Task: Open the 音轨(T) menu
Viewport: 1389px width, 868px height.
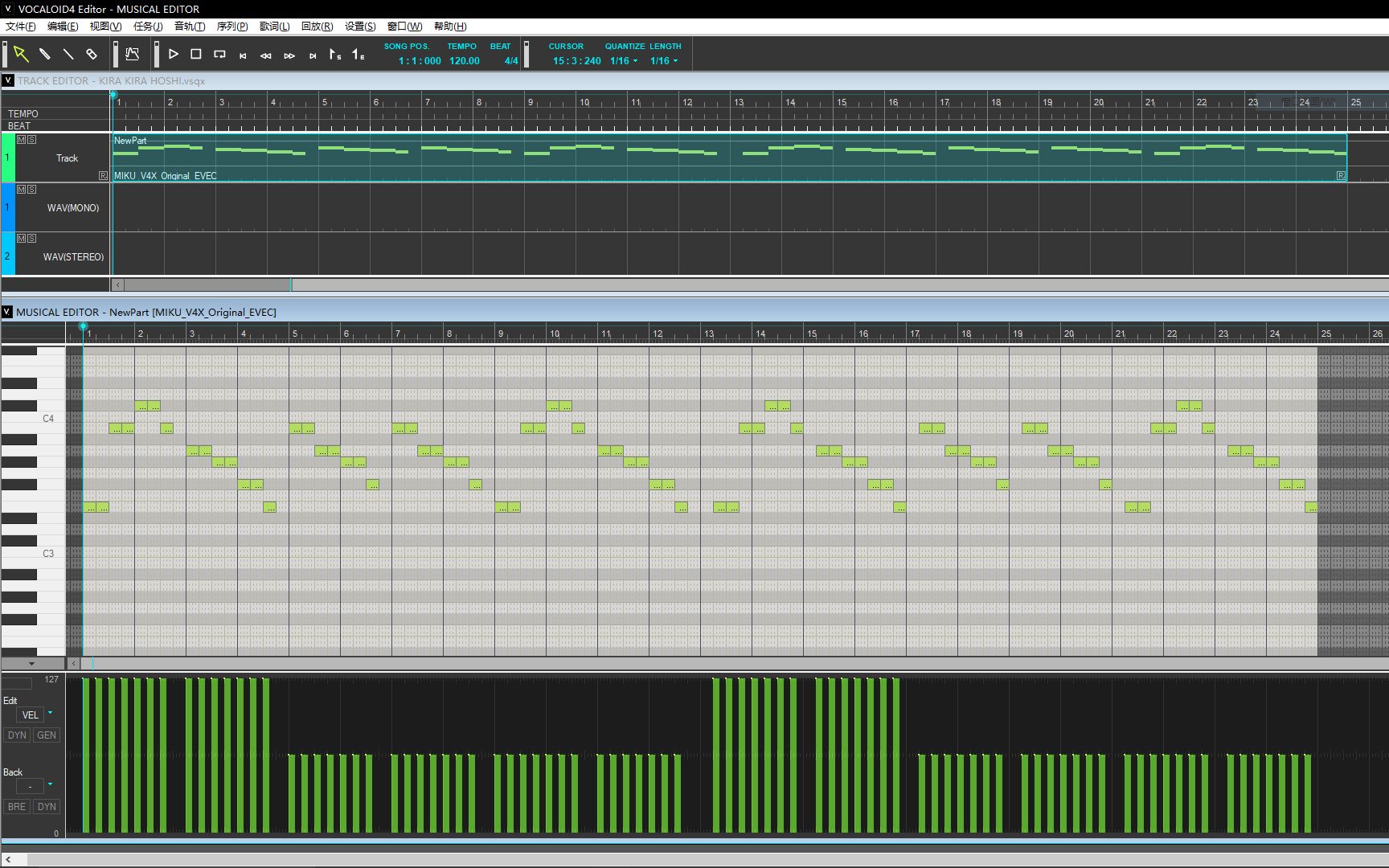Action: [190, 27]
